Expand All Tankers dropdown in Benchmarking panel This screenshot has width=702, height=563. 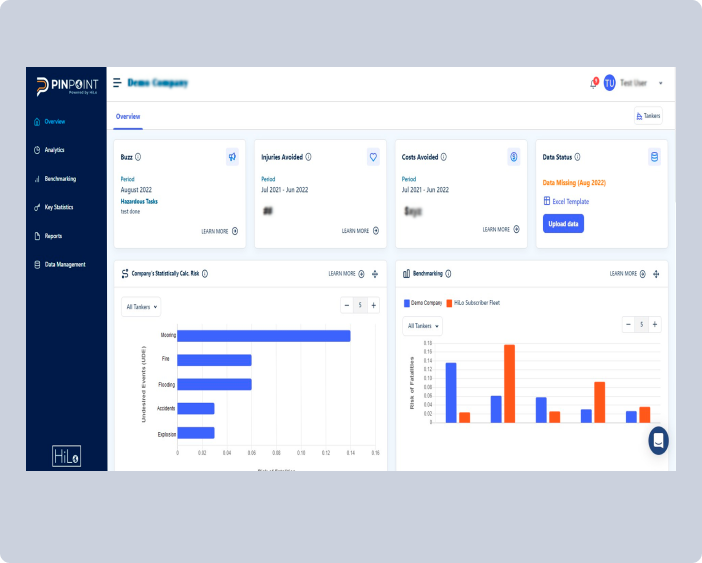[423, 325]
